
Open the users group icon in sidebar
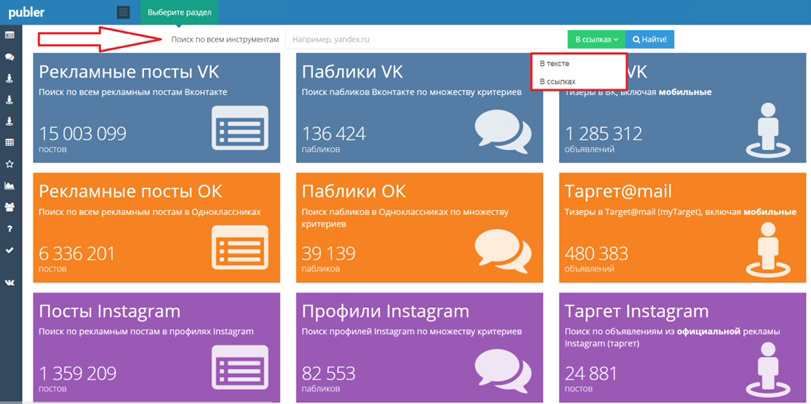(9, 207)
